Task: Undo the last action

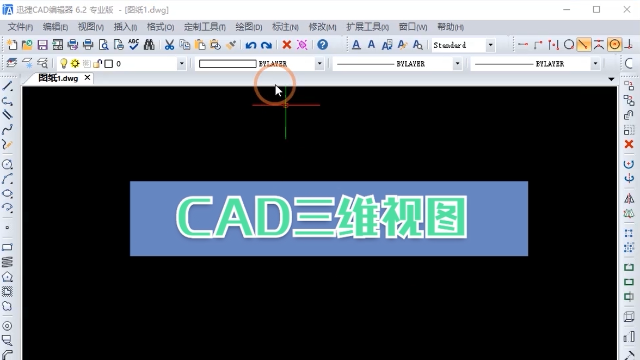Action: [x=251, y=45]
